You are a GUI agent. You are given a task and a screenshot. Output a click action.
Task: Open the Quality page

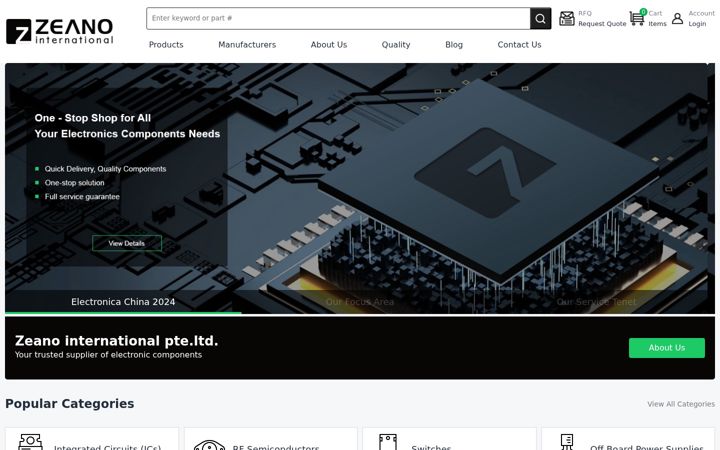point(396,45)
